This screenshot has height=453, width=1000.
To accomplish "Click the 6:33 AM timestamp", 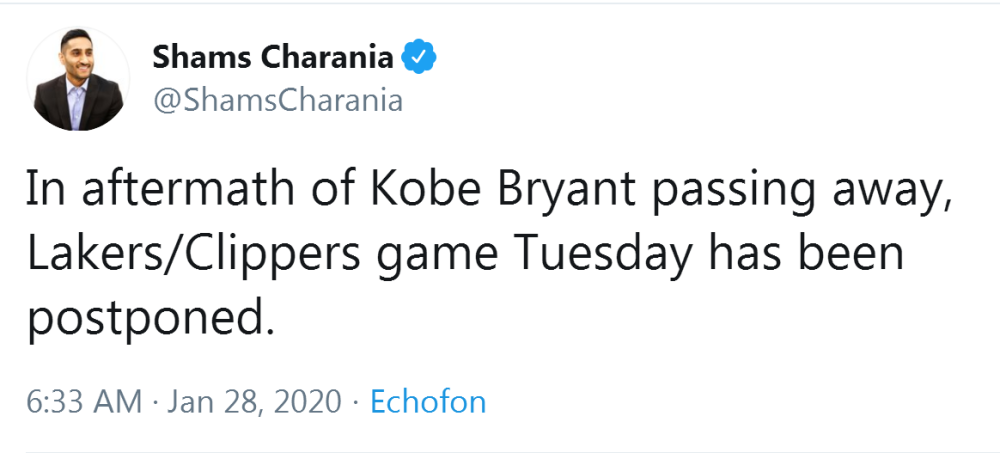I will [84, 402].
